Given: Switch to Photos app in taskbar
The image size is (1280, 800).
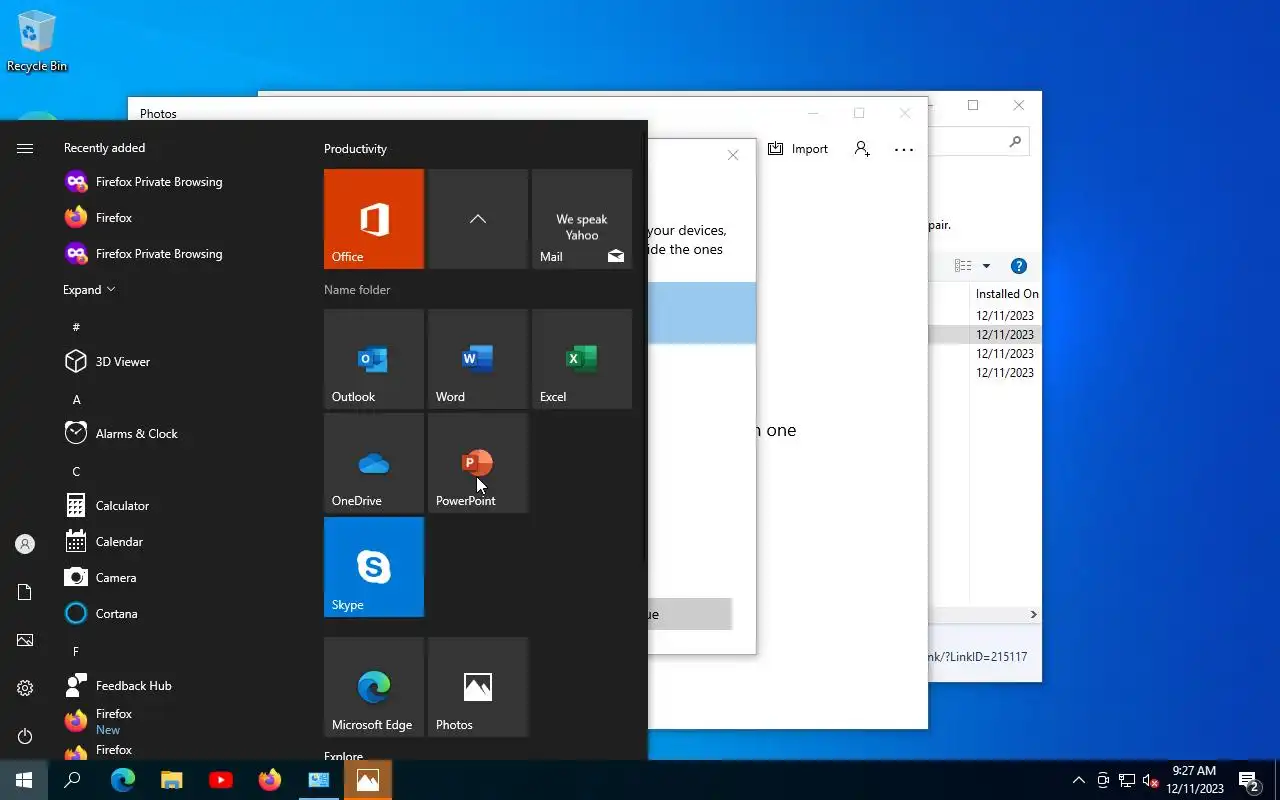Looking at the screenshot, I should coord(368,780).
